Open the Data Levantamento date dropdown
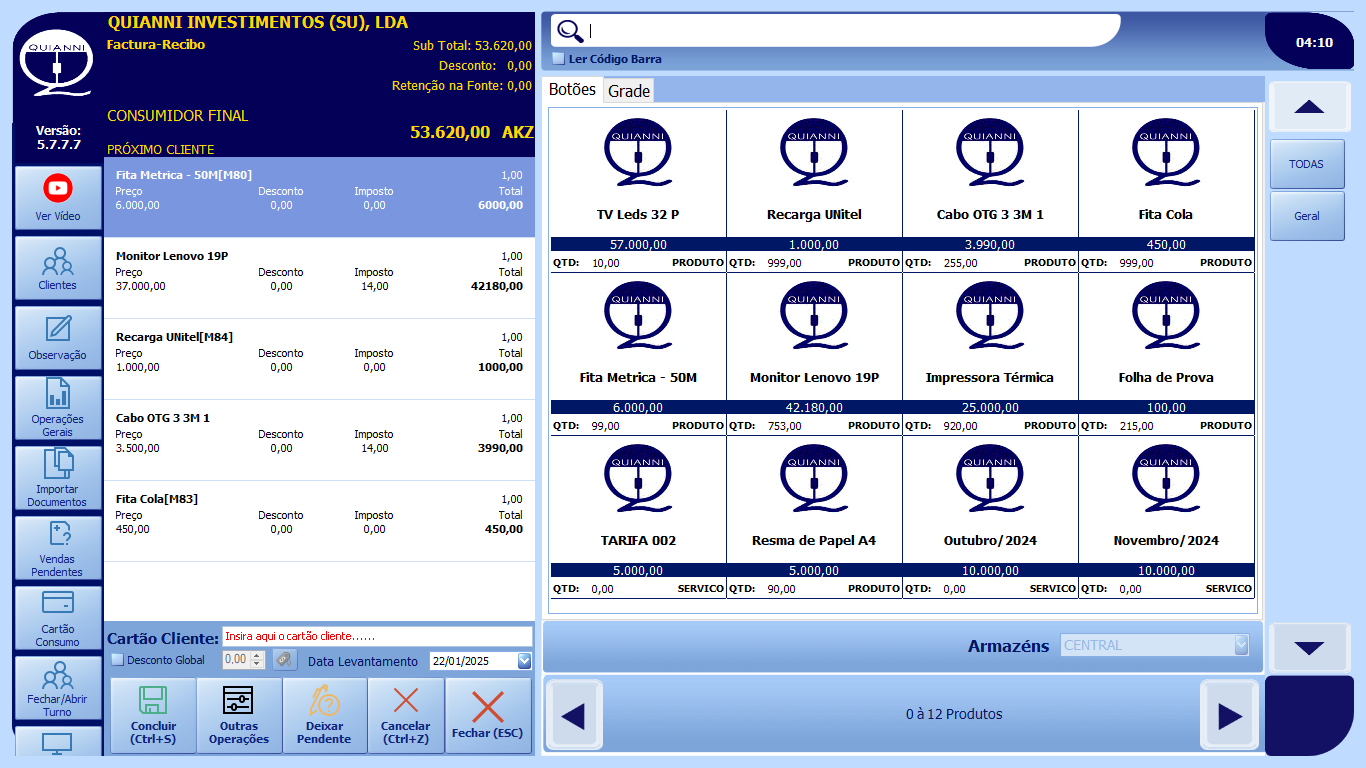 click(525, 661)
